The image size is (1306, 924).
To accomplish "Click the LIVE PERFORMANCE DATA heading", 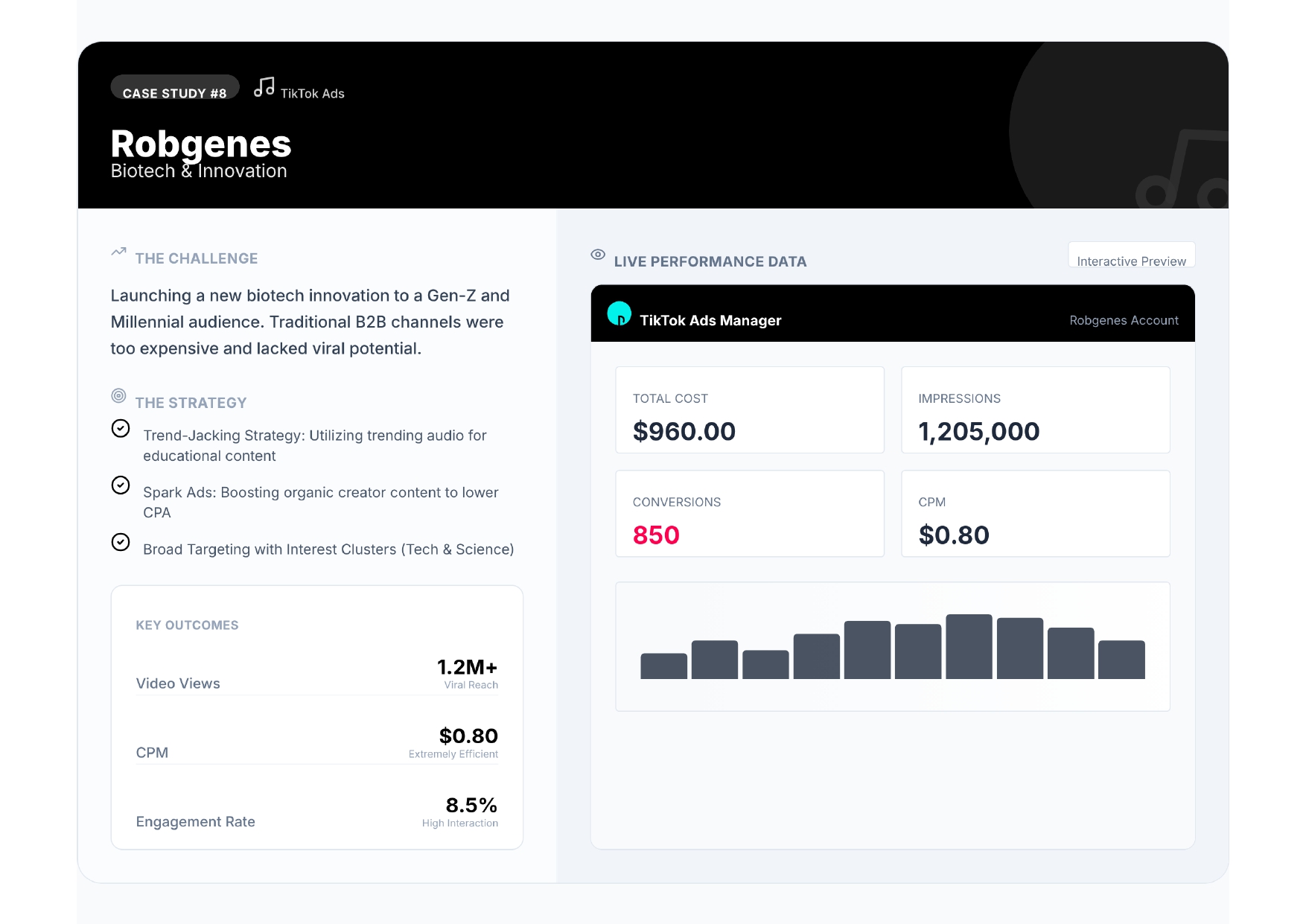I will pos(710,262).
